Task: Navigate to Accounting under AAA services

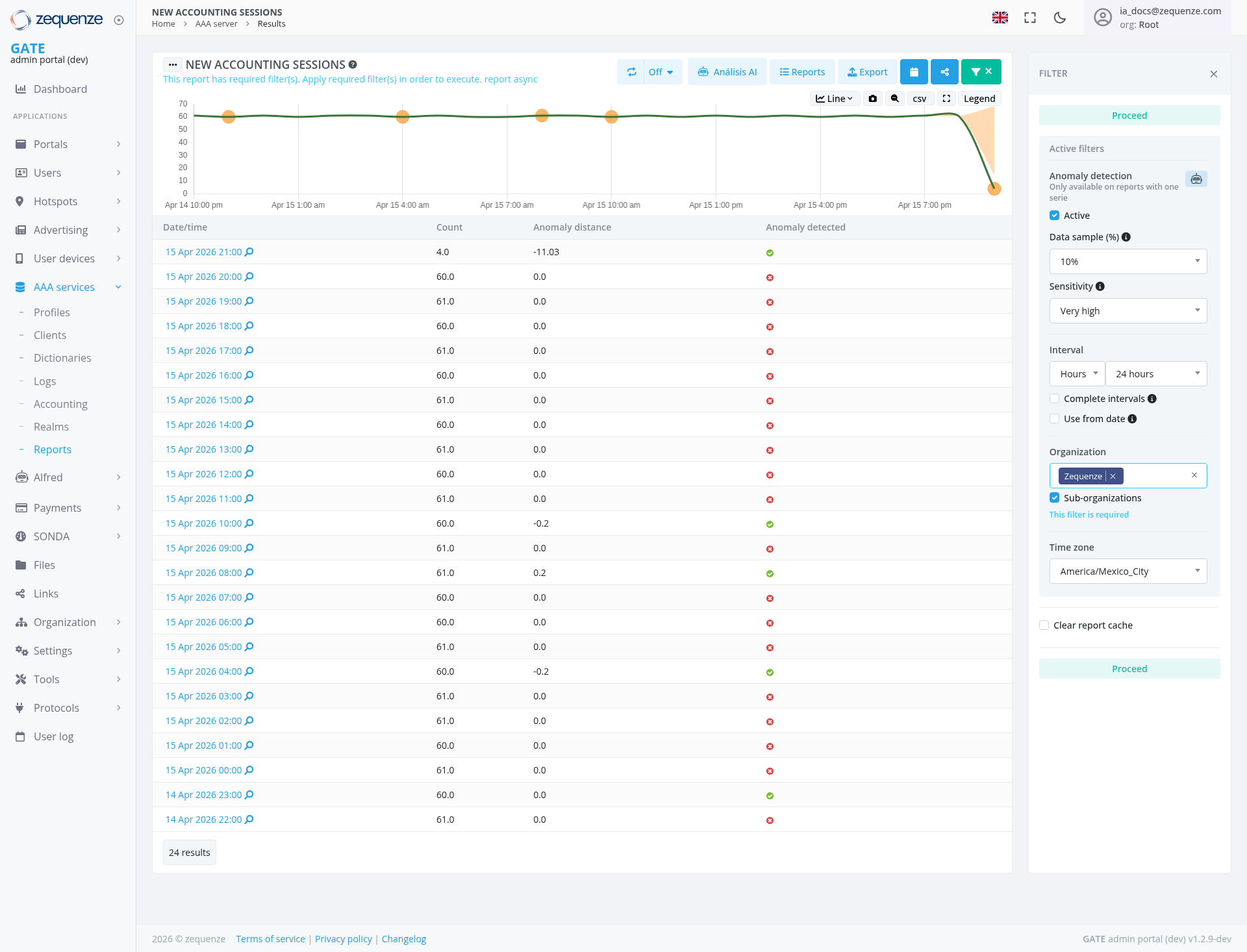Action: pos(60,403)
